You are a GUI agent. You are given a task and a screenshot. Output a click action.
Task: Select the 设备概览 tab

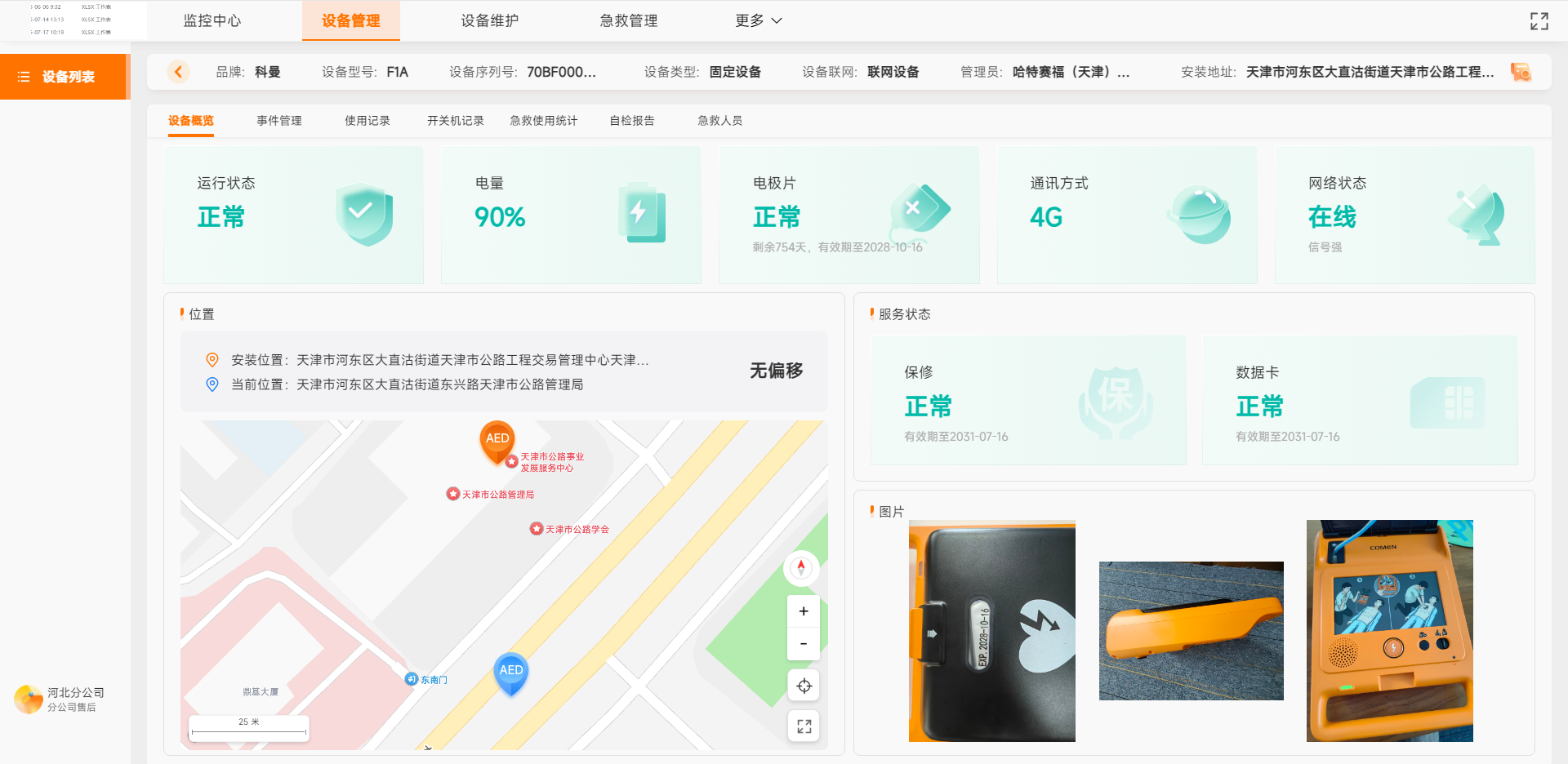point(191,121)
